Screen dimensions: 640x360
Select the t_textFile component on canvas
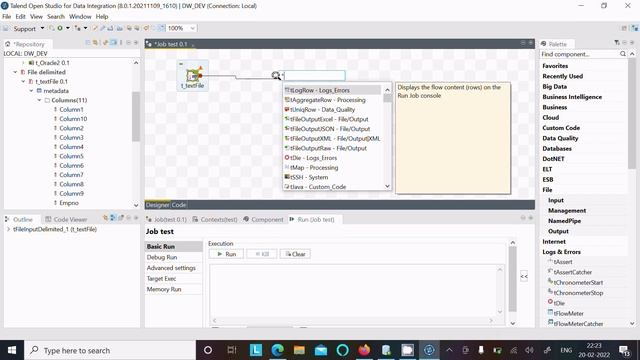click(193, 76)
